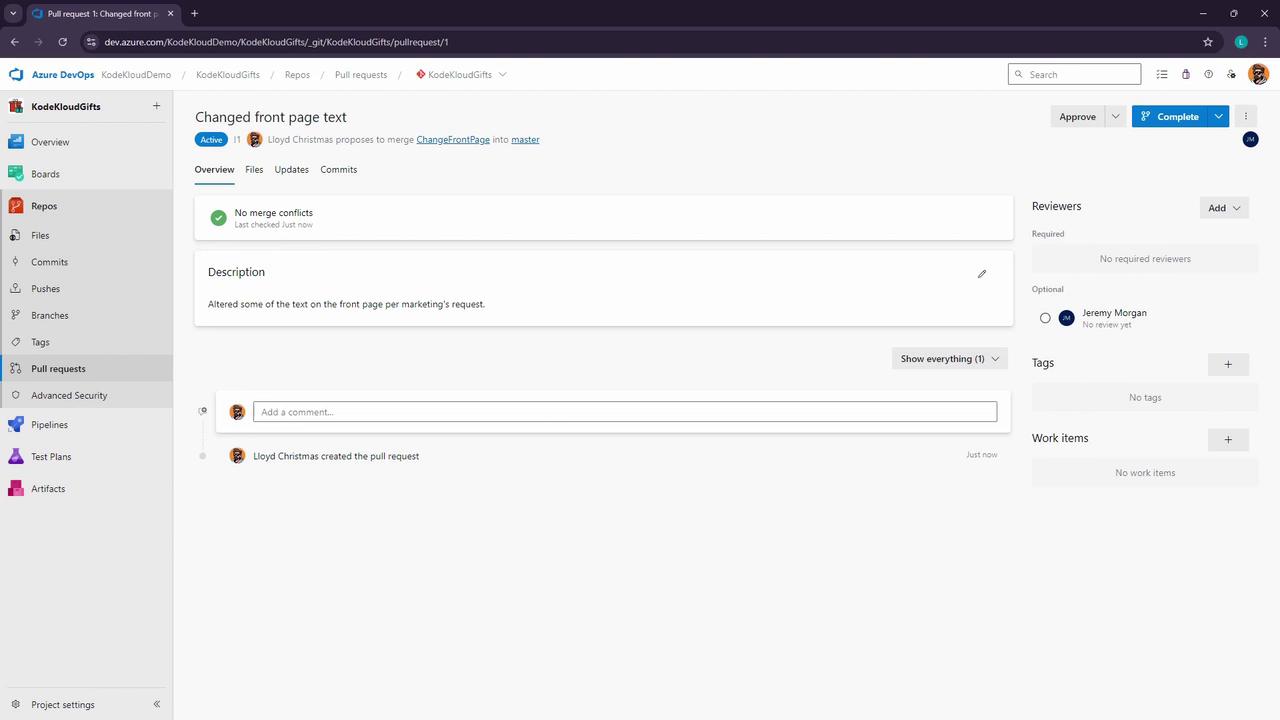Open the browser tab search dropdown arrow
This screenshot has height=720, width=1280.
[13, 13]
